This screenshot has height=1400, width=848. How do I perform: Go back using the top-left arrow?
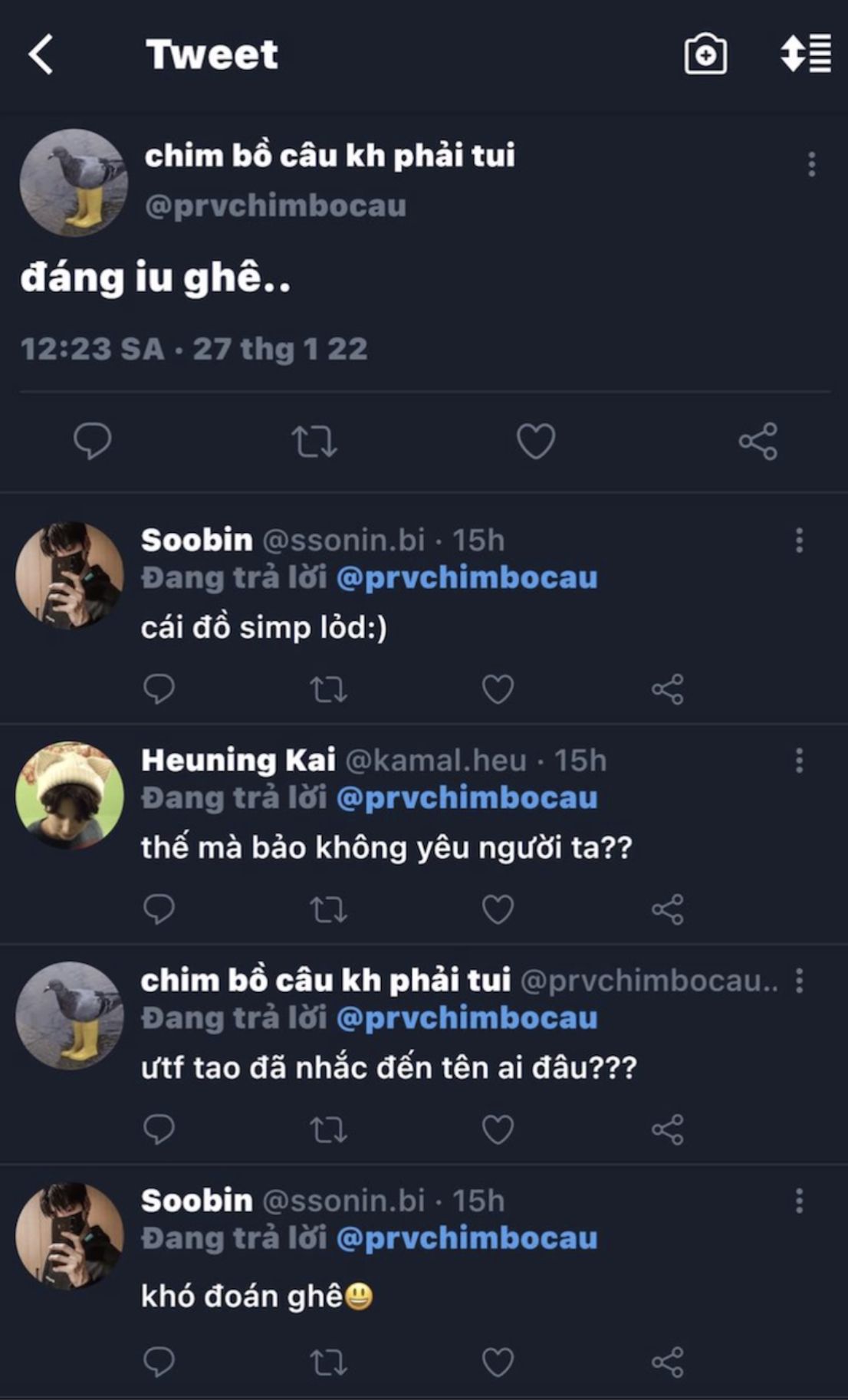pos(41,54)
